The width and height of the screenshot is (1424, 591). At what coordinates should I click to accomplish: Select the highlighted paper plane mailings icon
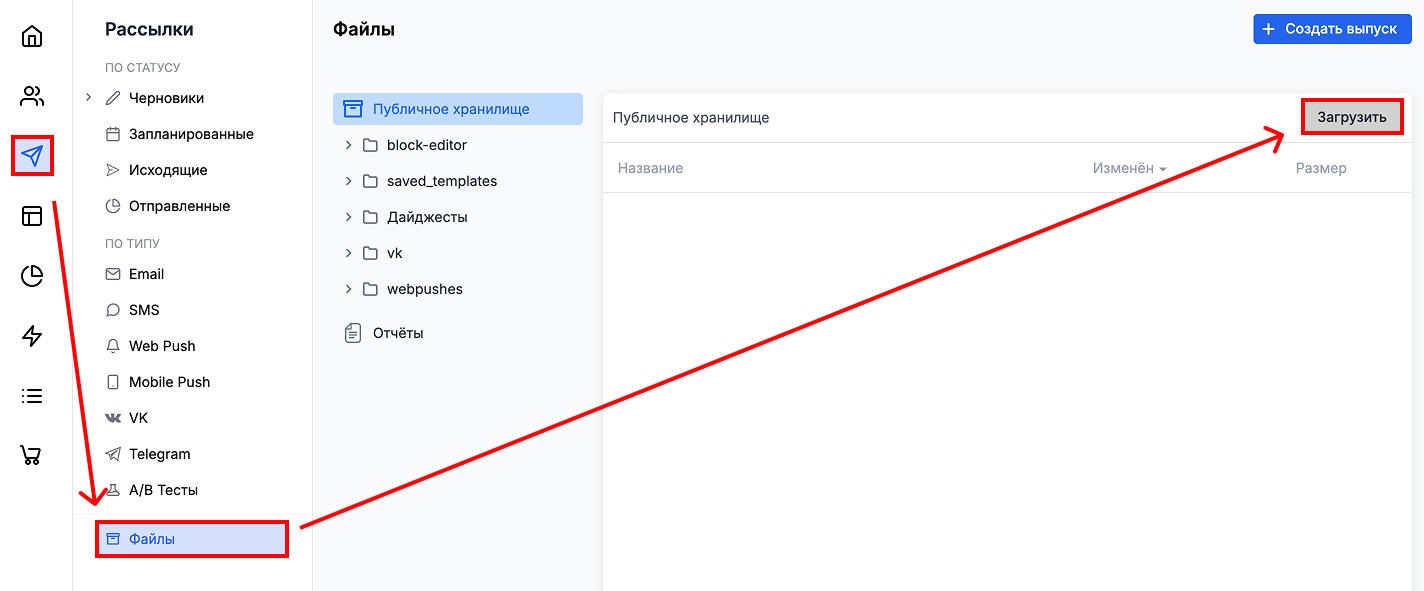click(31, 155)
